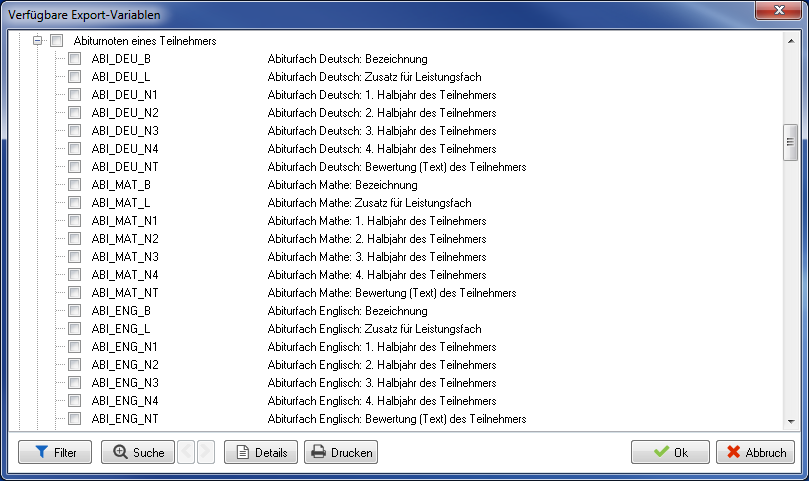The image size is (809, 481).
Task: Click the scrollbar up arrow
Action: [790, 41]
